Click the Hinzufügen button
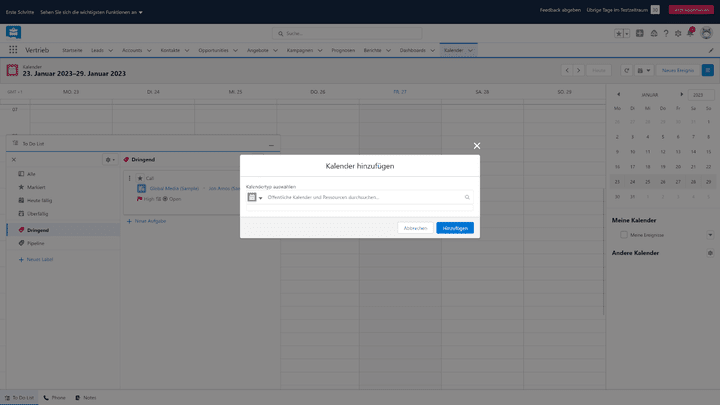 pyautogui.click(x=455, y=228)
